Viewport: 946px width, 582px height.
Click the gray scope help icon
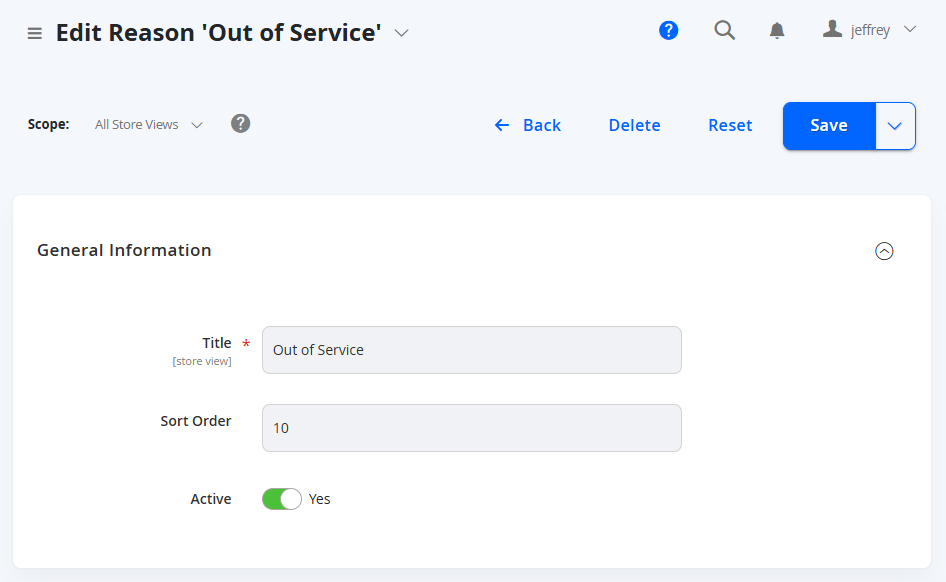pyautogui.click(x=240, y=124)
